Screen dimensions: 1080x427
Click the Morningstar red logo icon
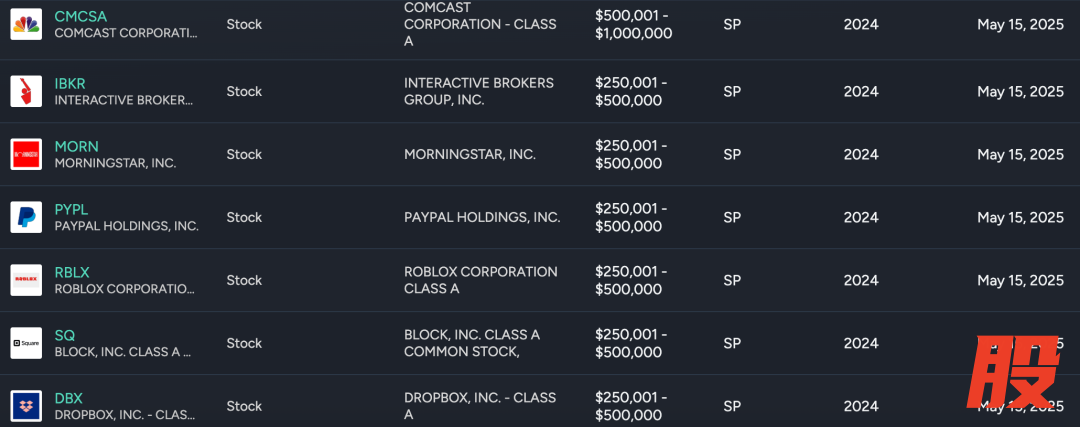coord(26,154)
